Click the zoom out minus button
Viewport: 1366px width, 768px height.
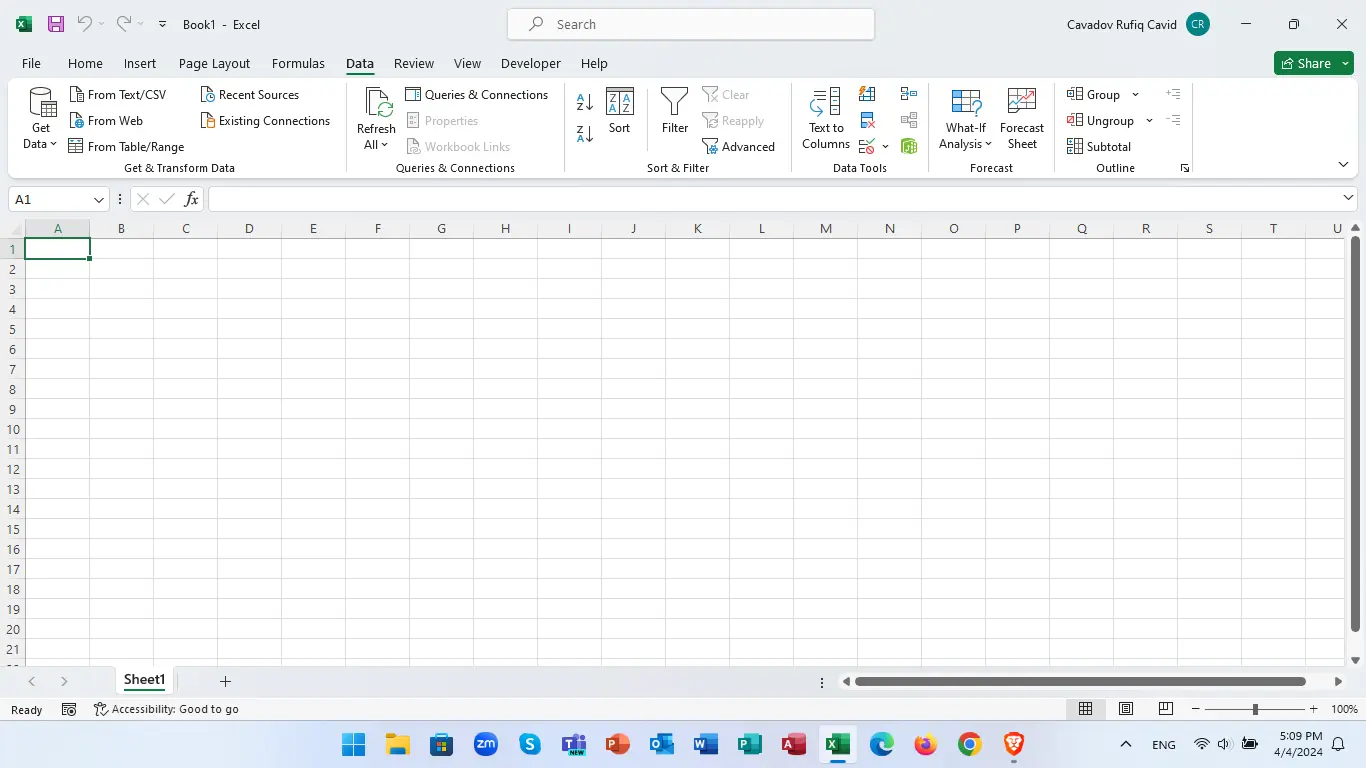pyautogui.click(x=1196, y=709)
